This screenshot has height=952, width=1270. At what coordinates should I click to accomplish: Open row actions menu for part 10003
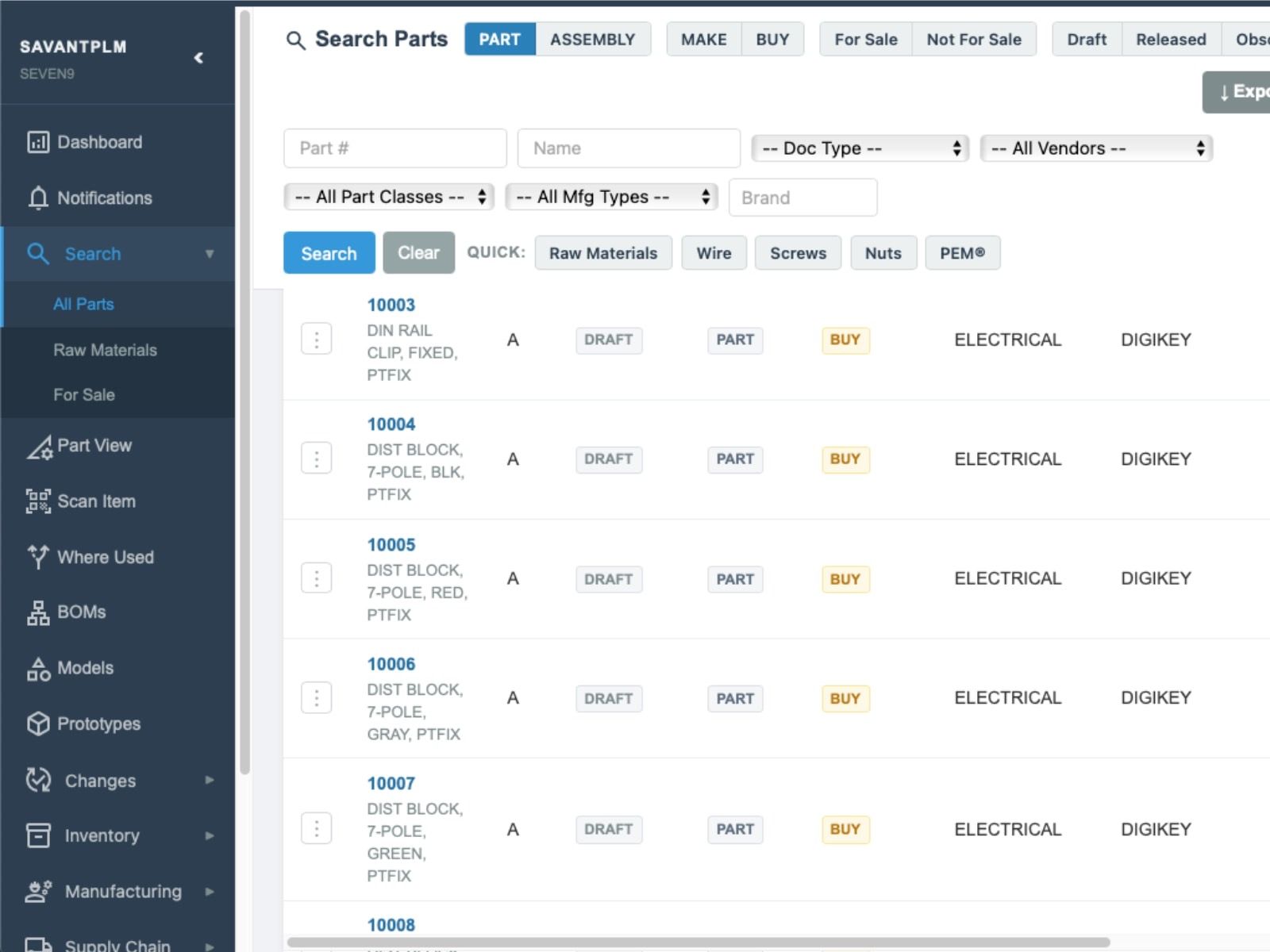[317, 340]
